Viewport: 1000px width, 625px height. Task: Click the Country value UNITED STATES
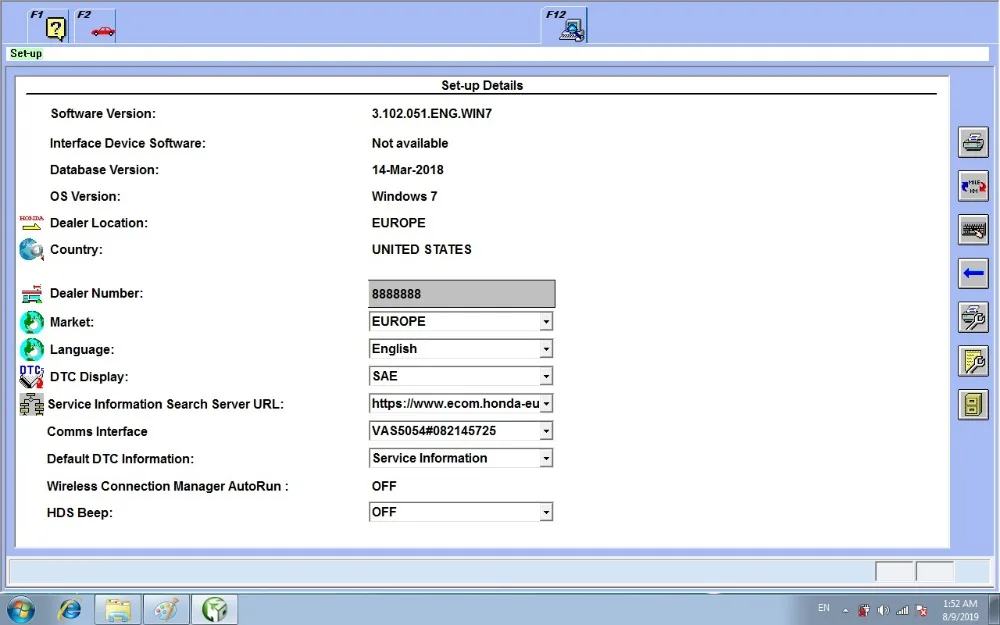422,249
